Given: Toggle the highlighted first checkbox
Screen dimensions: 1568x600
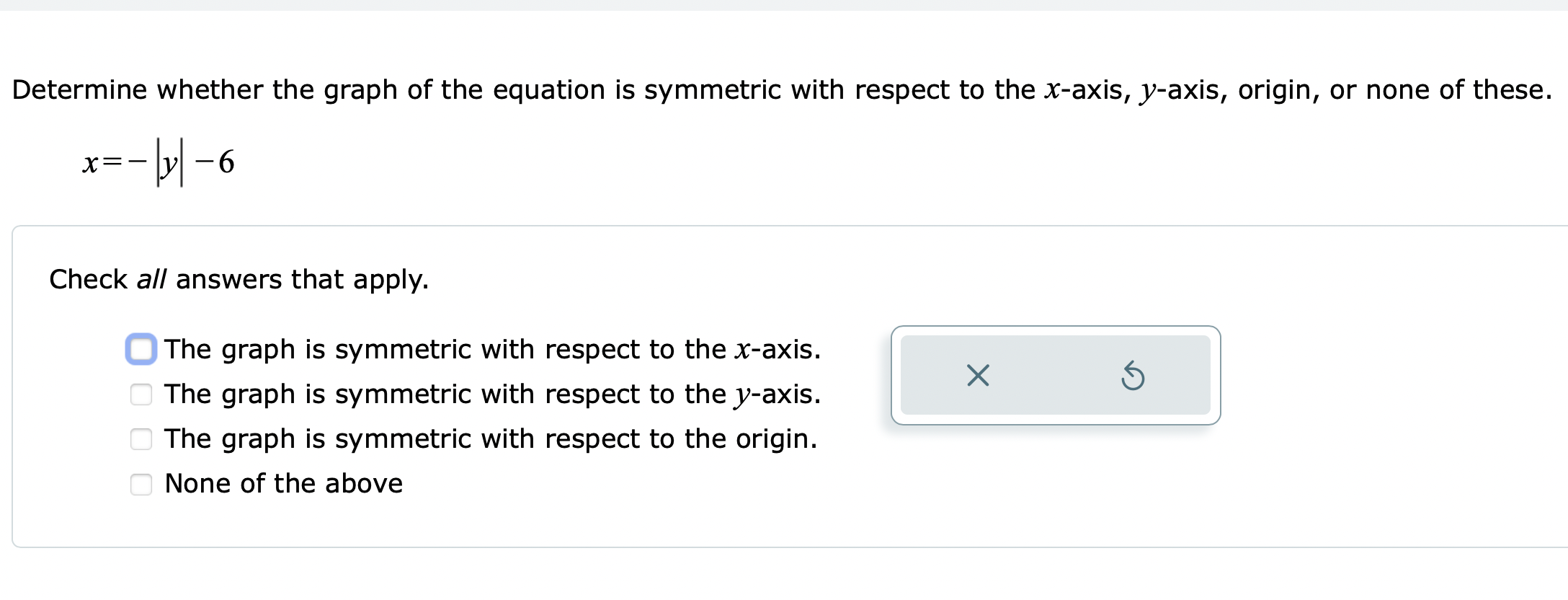Looking at the screenshot, I should point(141,350).
